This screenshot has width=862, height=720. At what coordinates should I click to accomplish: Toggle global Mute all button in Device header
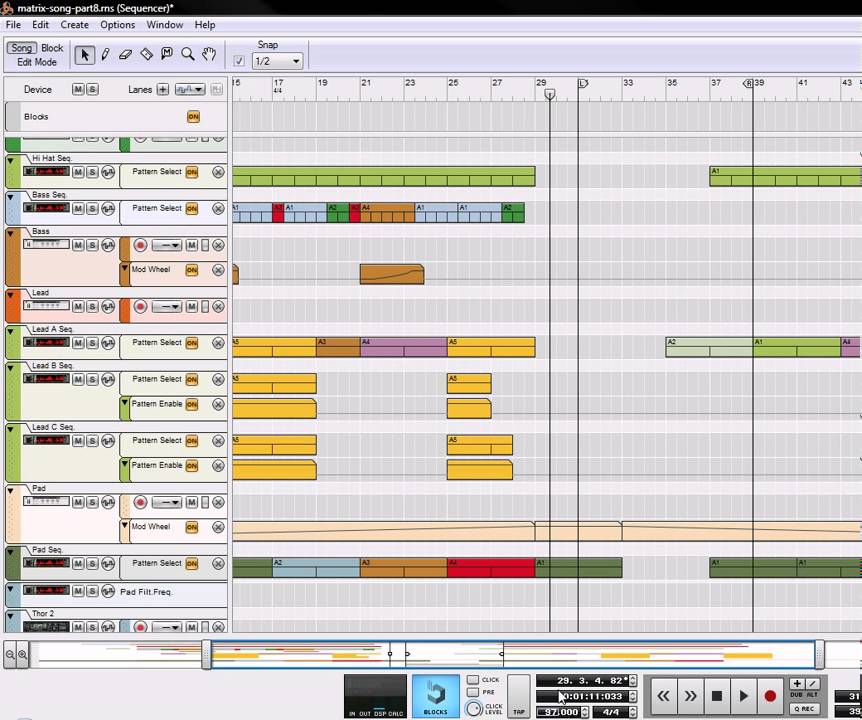click(x=78, y=89)
